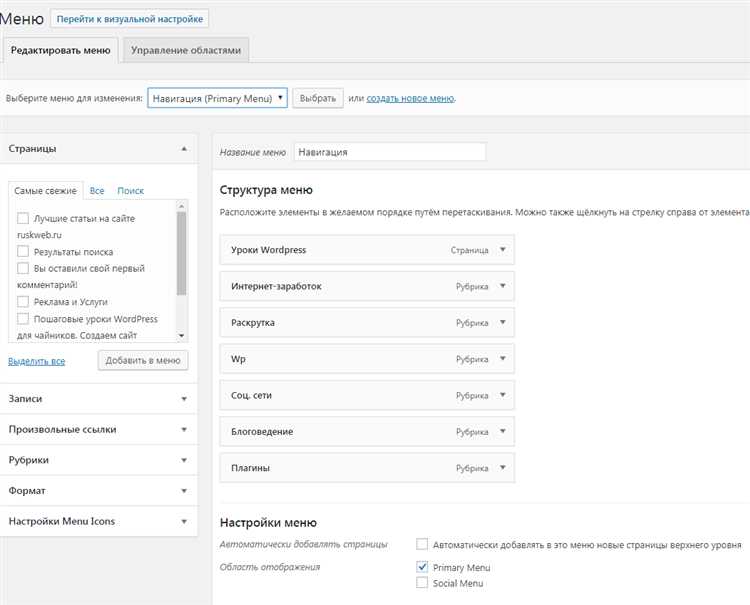
Task: Click the Добавить в меню button
Action: [x=143, y=361]
